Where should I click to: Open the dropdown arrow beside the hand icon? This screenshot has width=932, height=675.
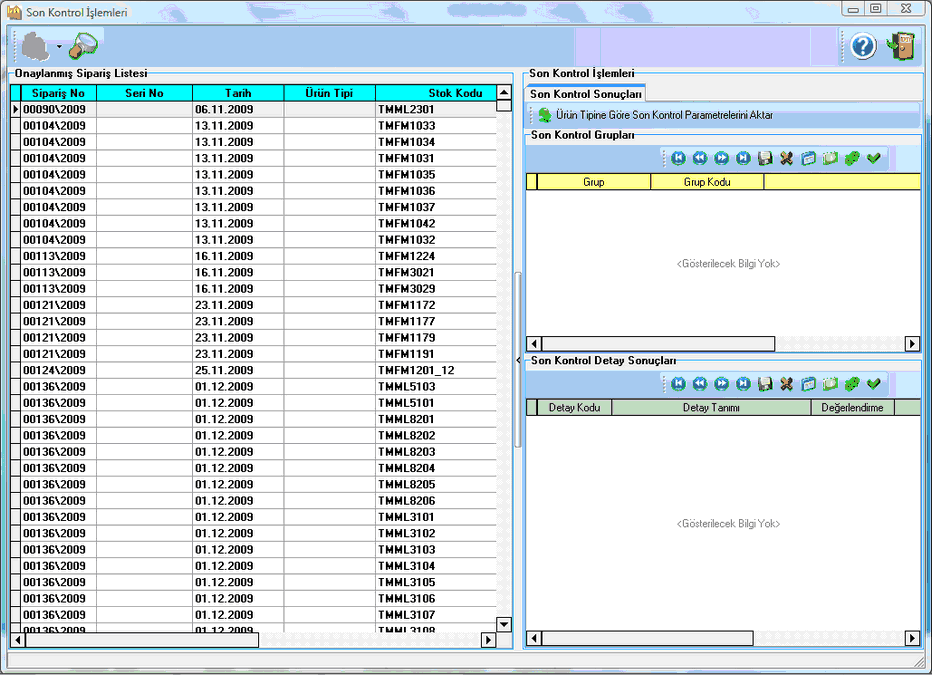tap(59, 46)
